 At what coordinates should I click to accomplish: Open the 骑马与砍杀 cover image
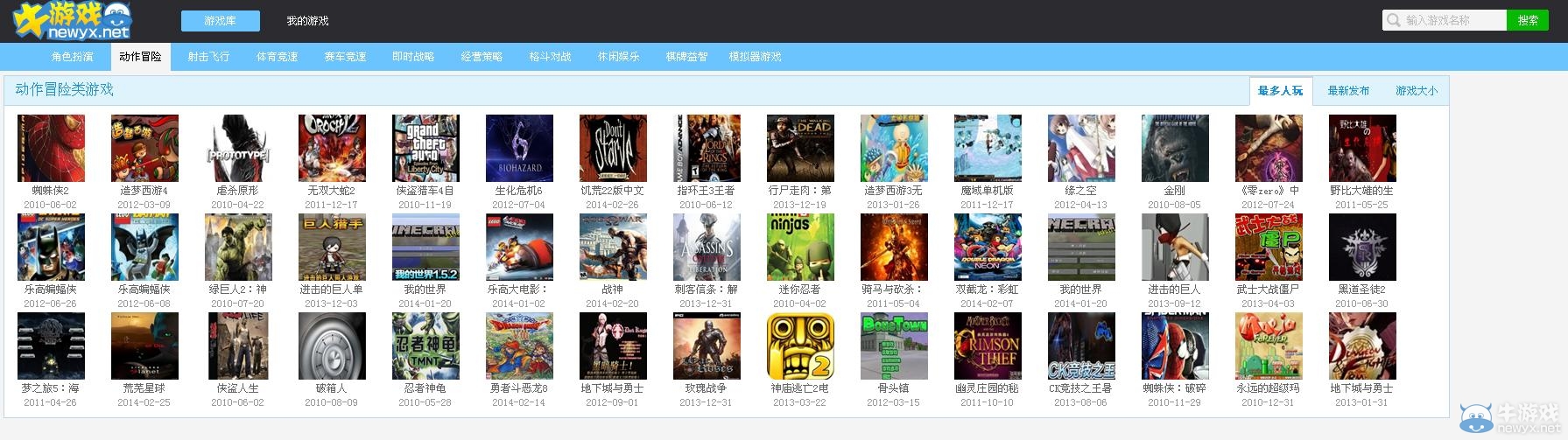coord(894,247)
